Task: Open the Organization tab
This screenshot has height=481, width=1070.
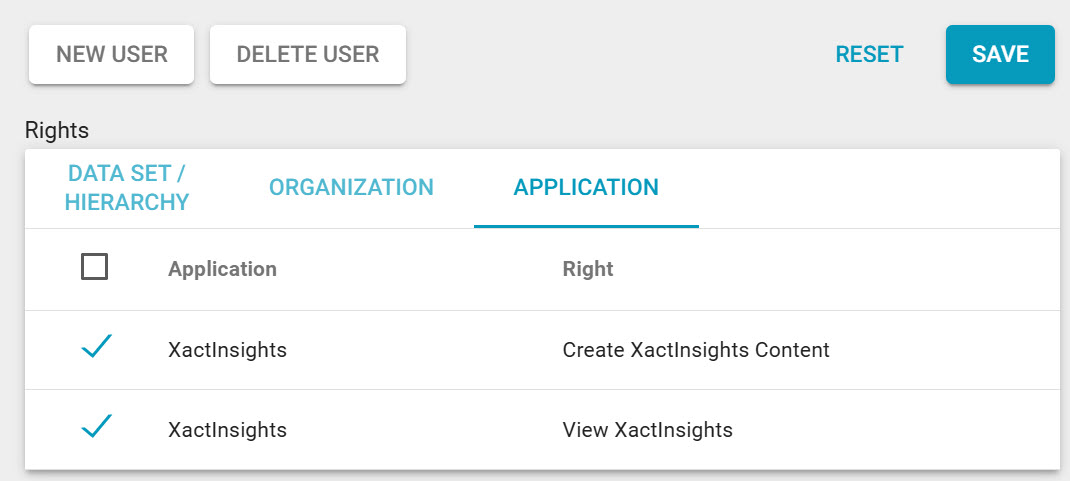Action: [351, 187]
